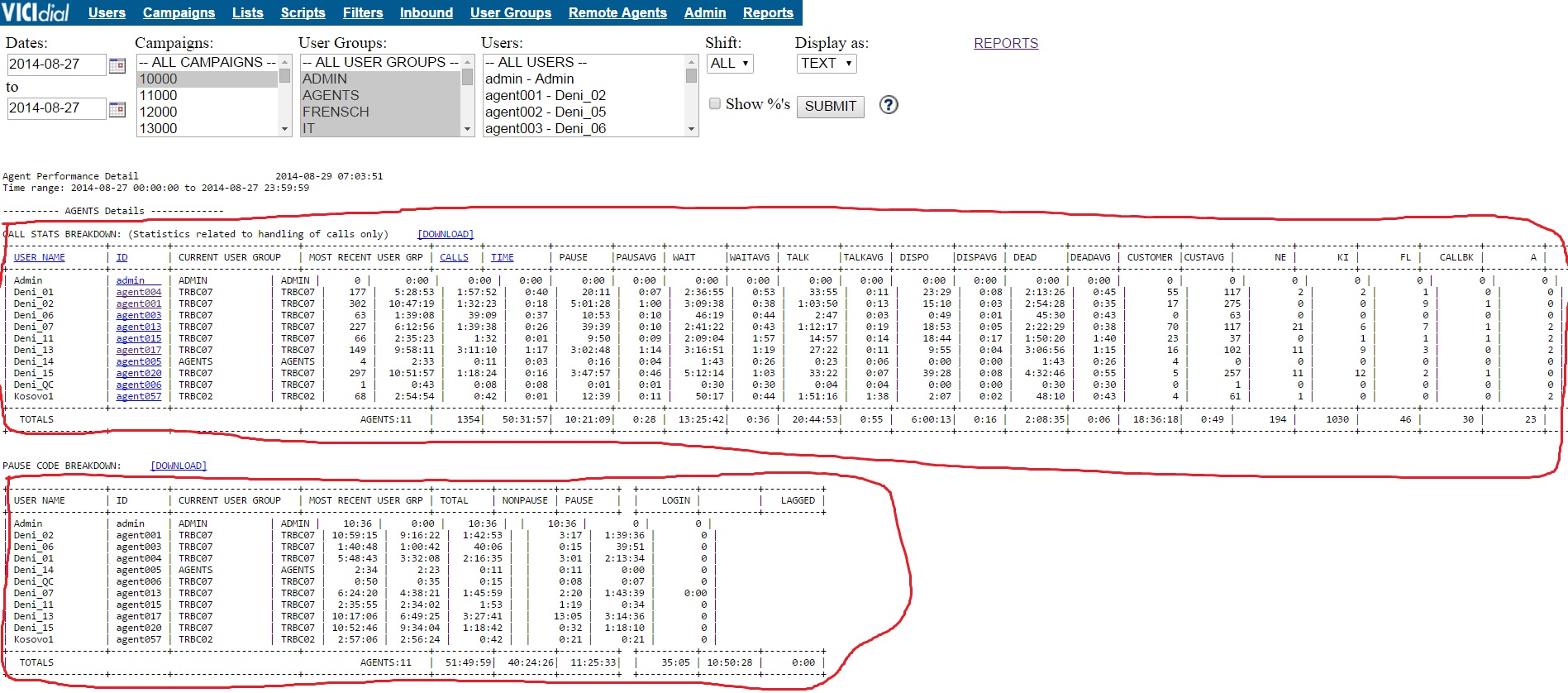Screen dimensions: 1568x693
Task: Open agent015 ID link in call stats
Action: point(139,339)
